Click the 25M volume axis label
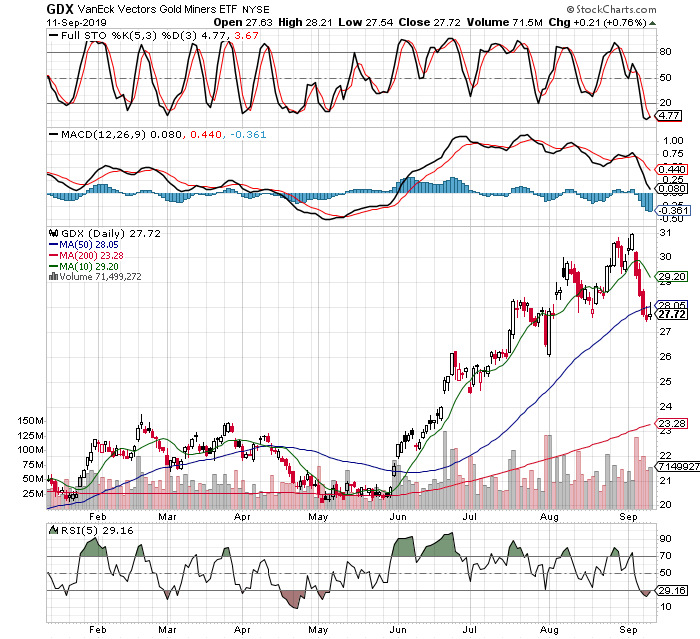The image size is (700, 639). pos(33,494)
